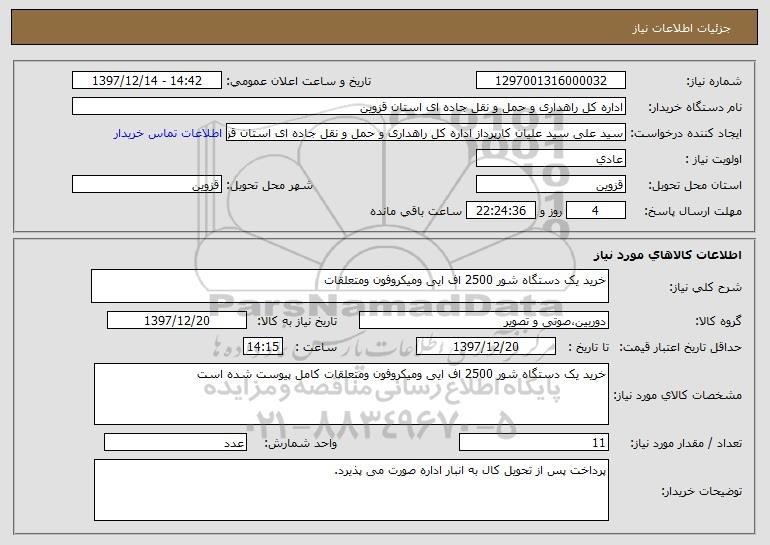The height and width of the screenshot is (545, 770).
Task: Click the توضیحات خریدار text area
Action: (351, 490)
